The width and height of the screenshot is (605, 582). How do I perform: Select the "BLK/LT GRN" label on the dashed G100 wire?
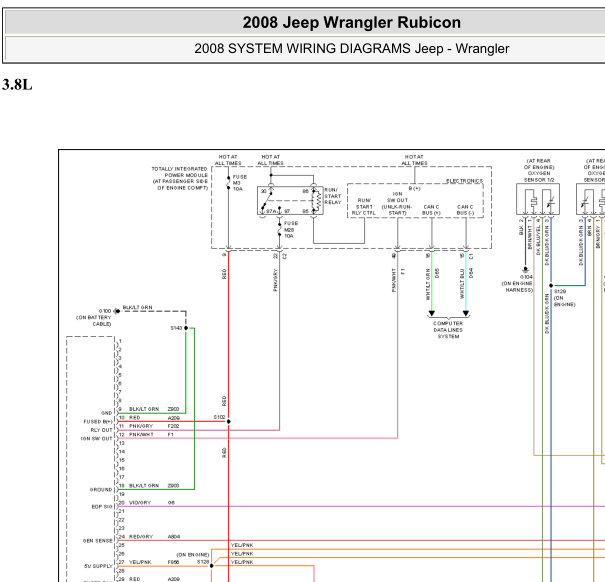[137, 307]
